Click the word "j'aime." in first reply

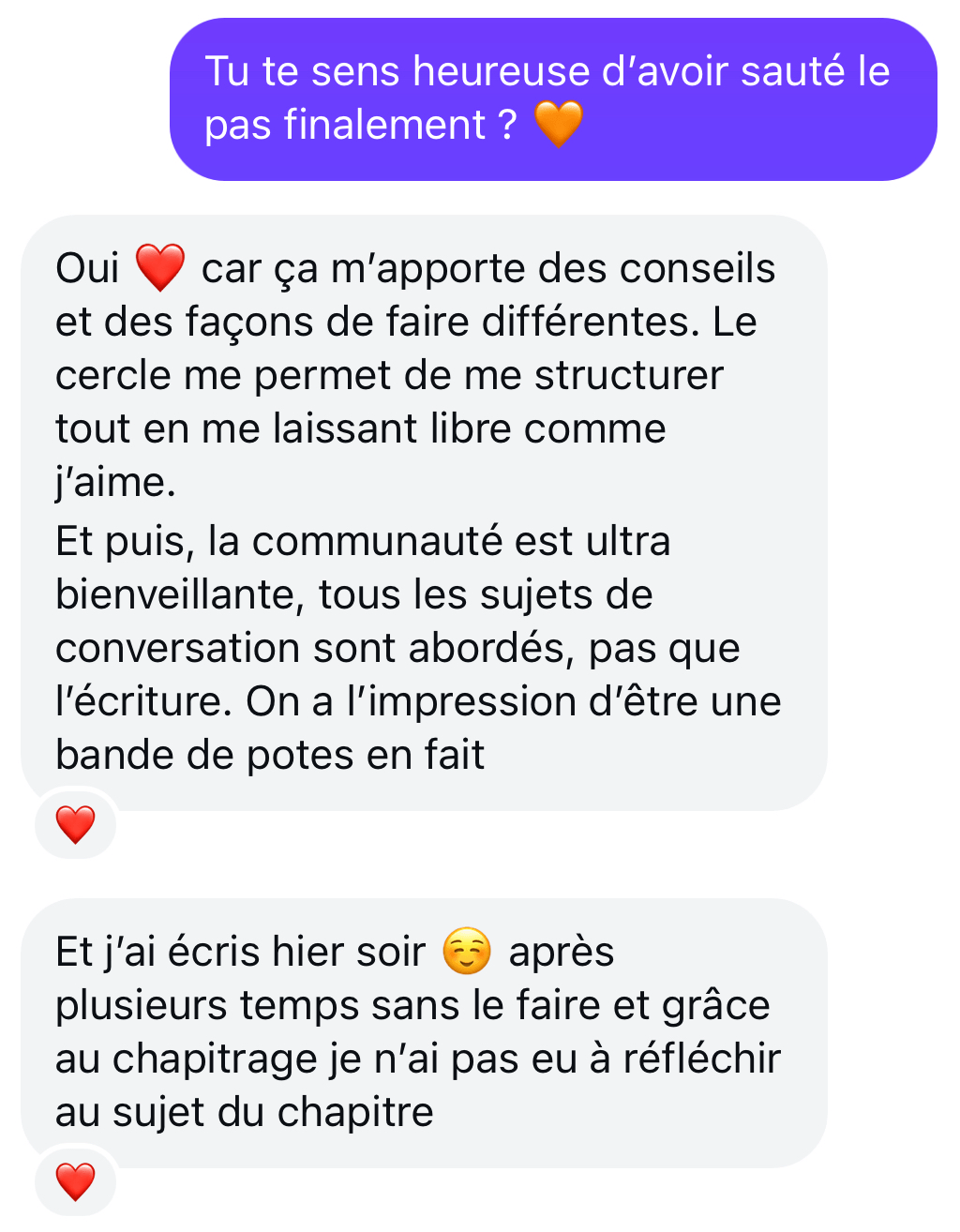point(115,482)
